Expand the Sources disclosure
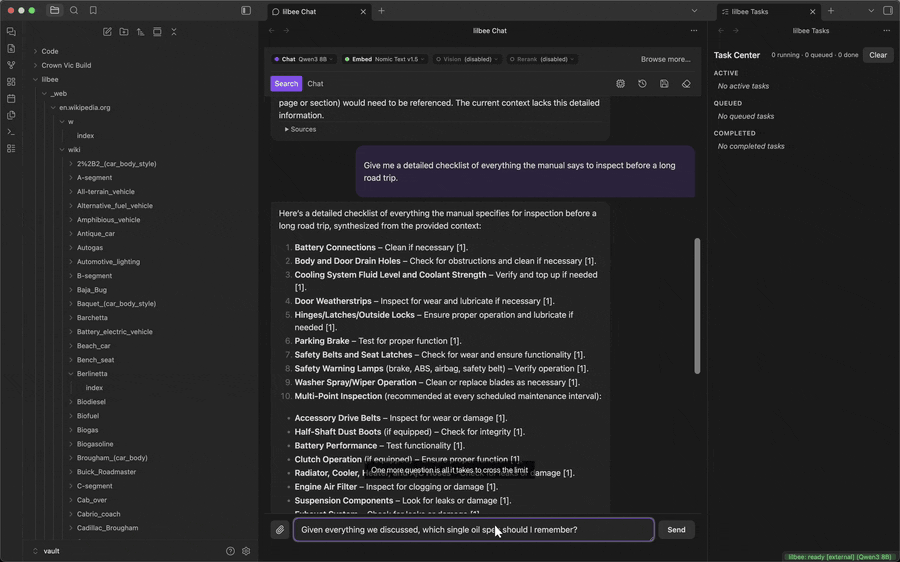 pyautogui.click(x=300, y=129)
